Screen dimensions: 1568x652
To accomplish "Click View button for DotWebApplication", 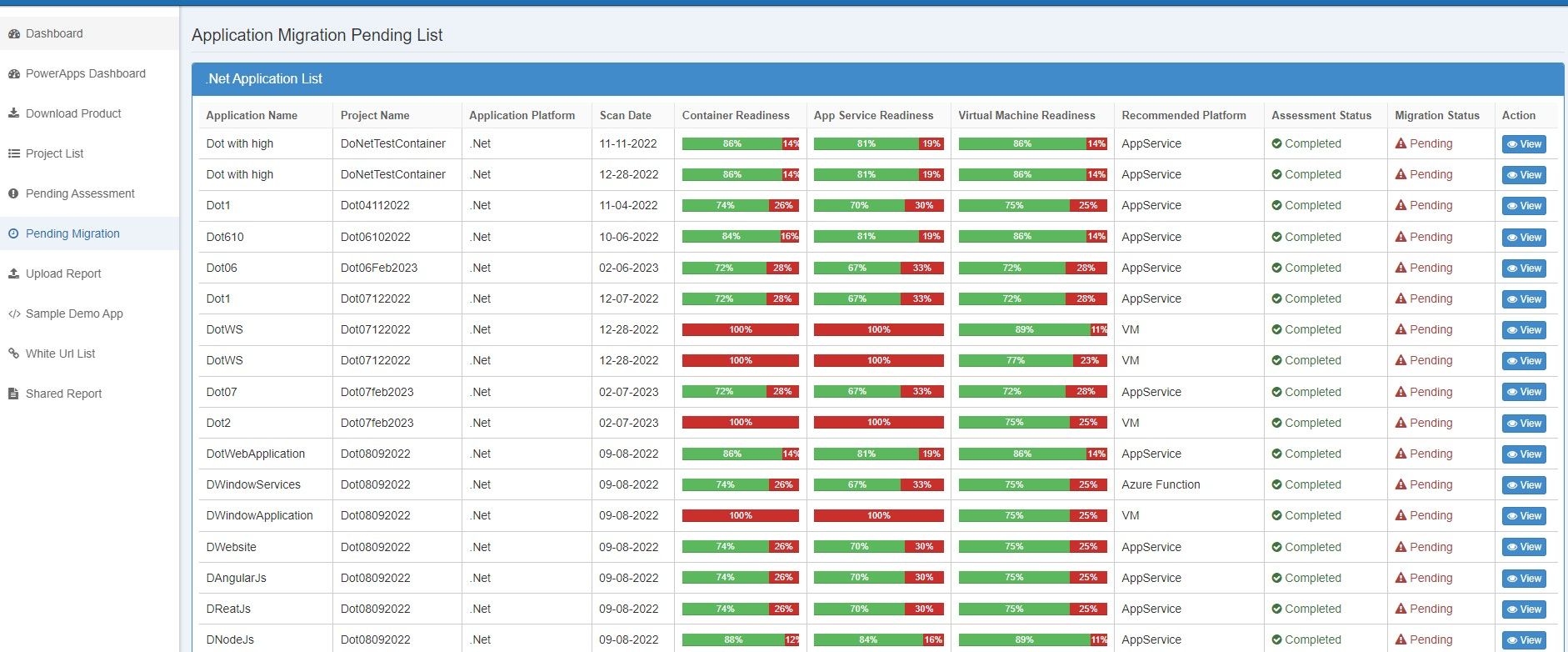I will (x=1524, y=454).
